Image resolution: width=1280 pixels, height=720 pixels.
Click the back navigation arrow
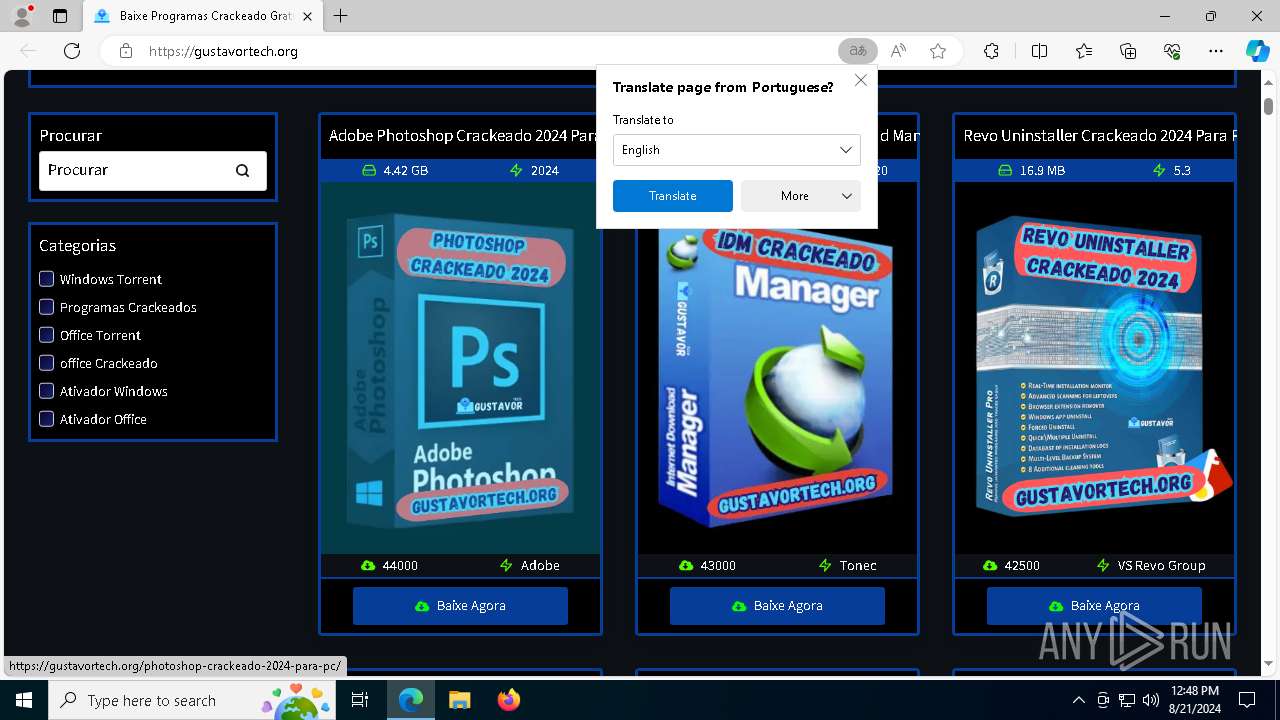coord(28,51)
